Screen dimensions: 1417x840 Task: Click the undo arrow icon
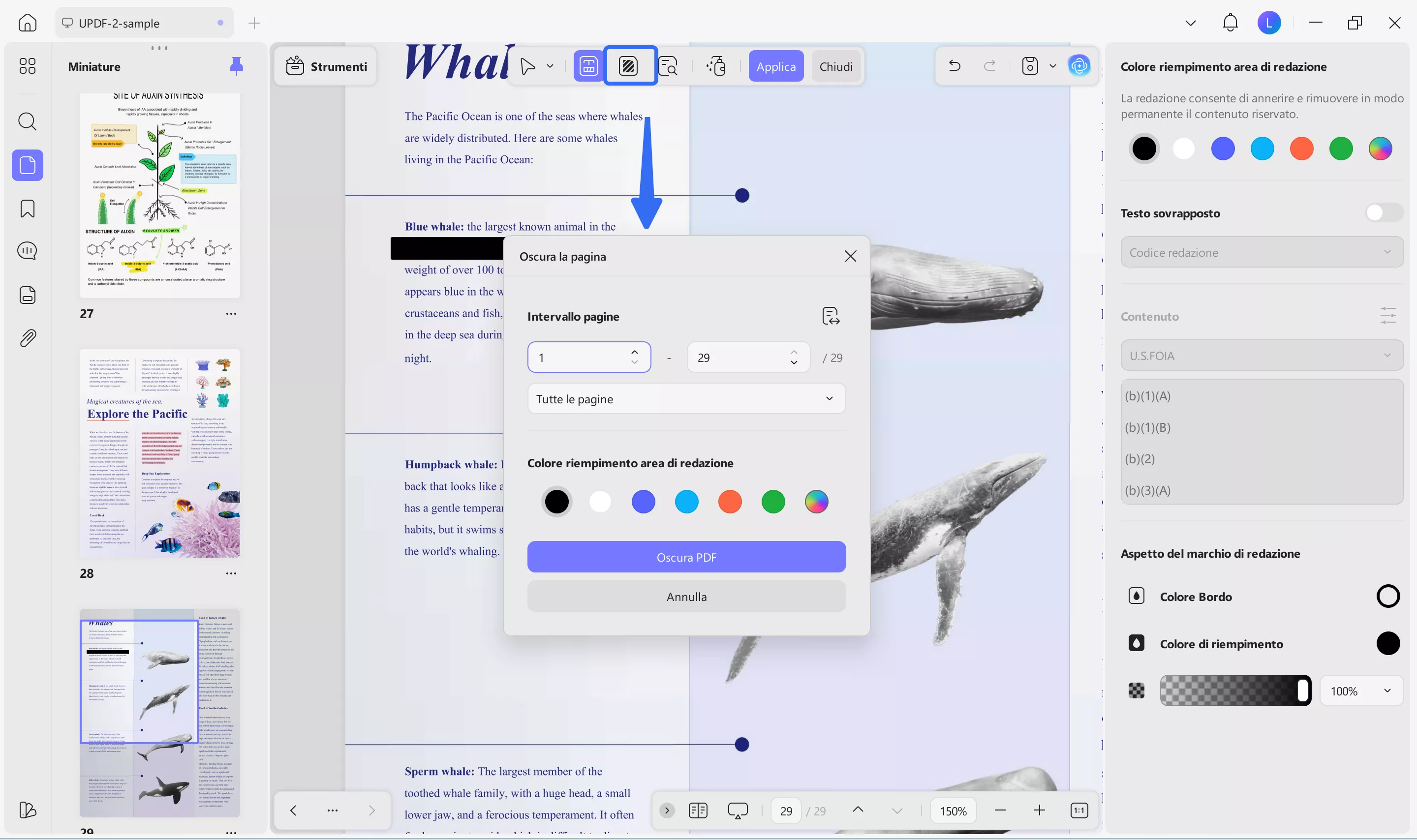pos(955,66)
